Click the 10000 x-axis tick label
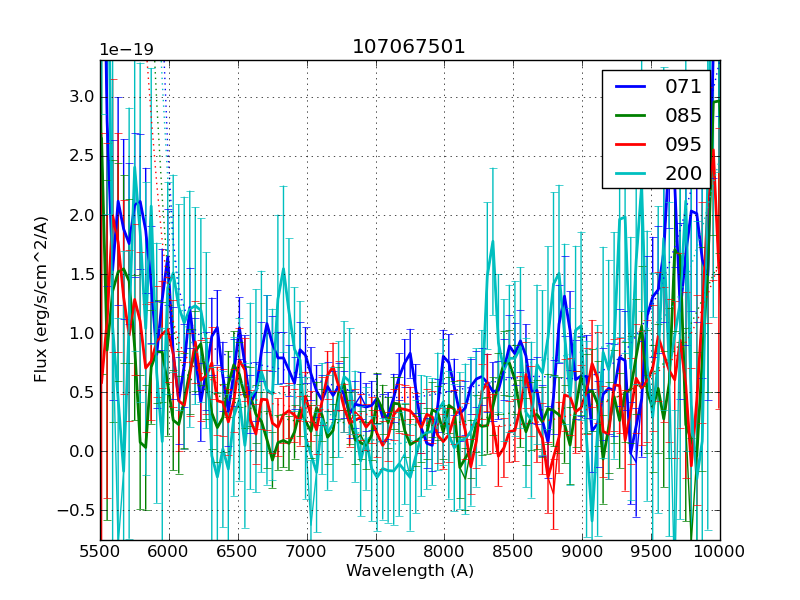Viewport: 800px width, 600px height. (x=720, y=552)
